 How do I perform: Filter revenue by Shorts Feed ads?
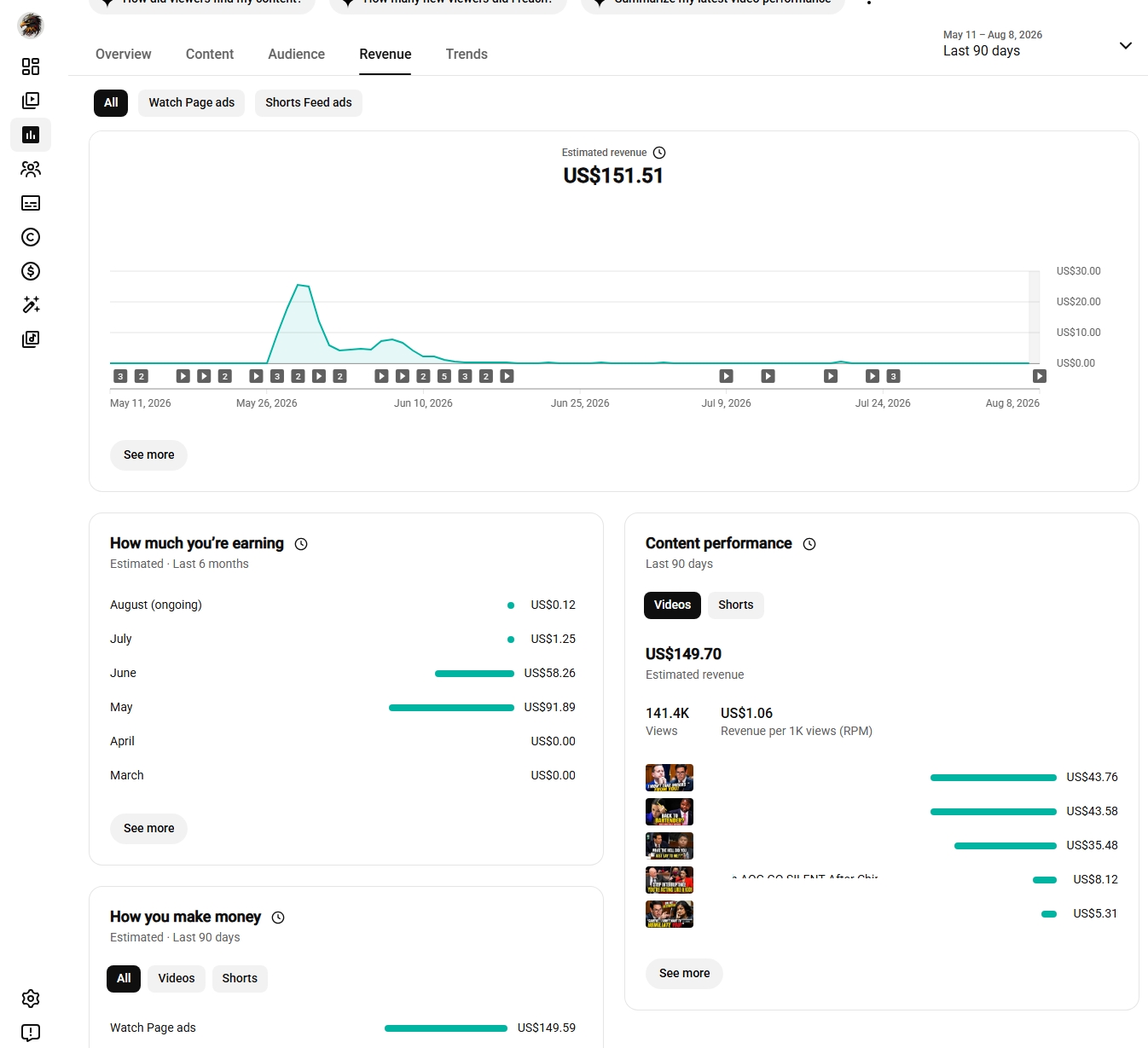point(309,102)
